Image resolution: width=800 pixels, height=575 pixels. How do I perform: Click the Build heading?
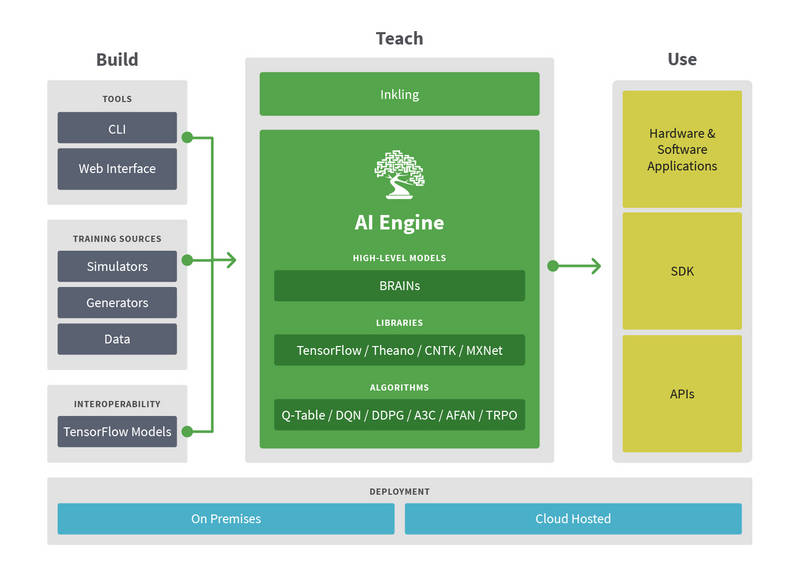(117, 59)
